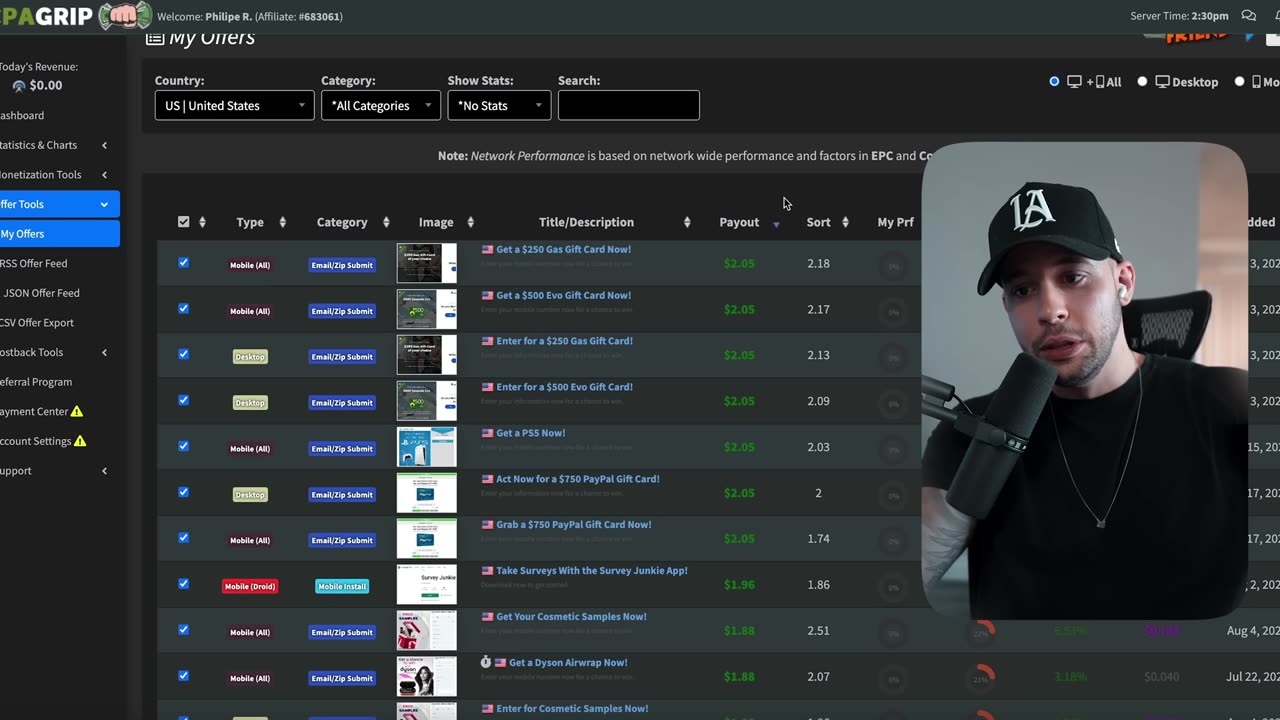This screenshot has height=720, width=1280.
Task: Open the Survey Junkie offer thumbnail
Action: [x=426, y=584]
